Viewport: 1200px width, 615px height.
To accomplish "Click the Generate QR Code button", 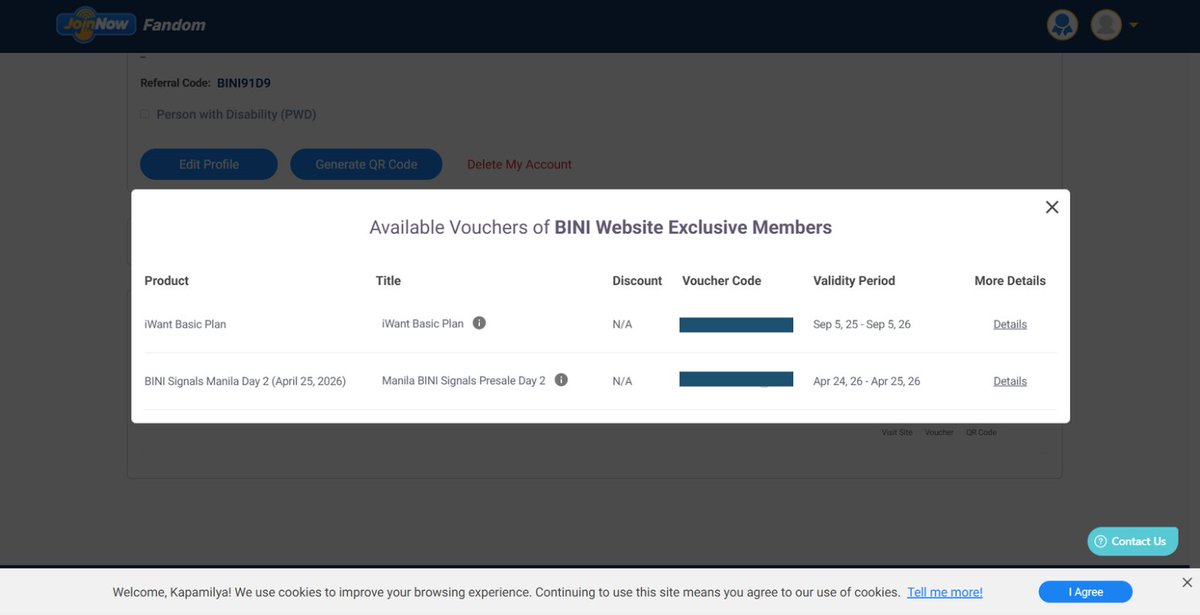I will pyautogui.click(x=366, y=165).
